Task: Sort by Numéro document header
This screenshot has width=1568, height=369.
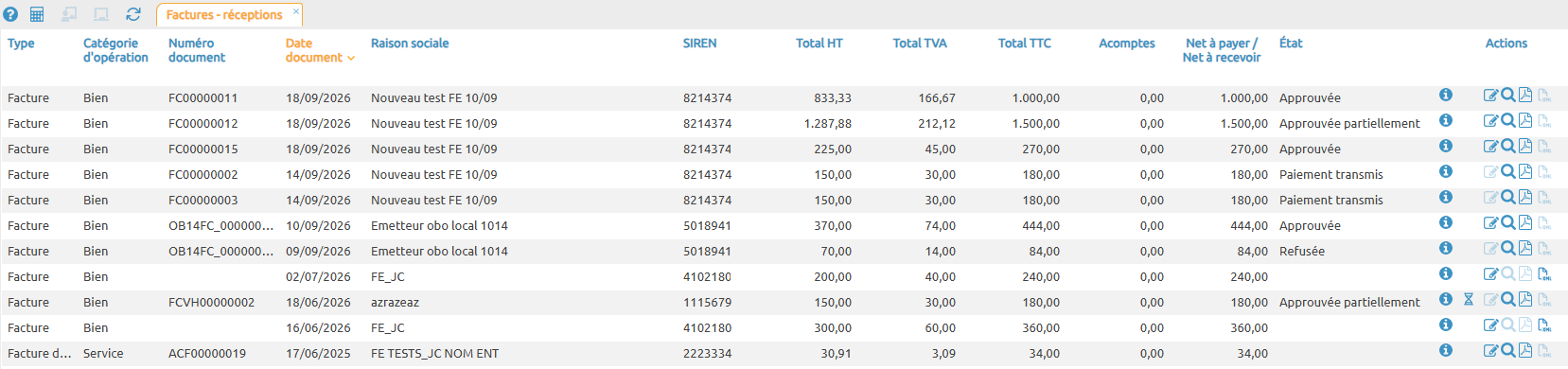Action: 197,50
